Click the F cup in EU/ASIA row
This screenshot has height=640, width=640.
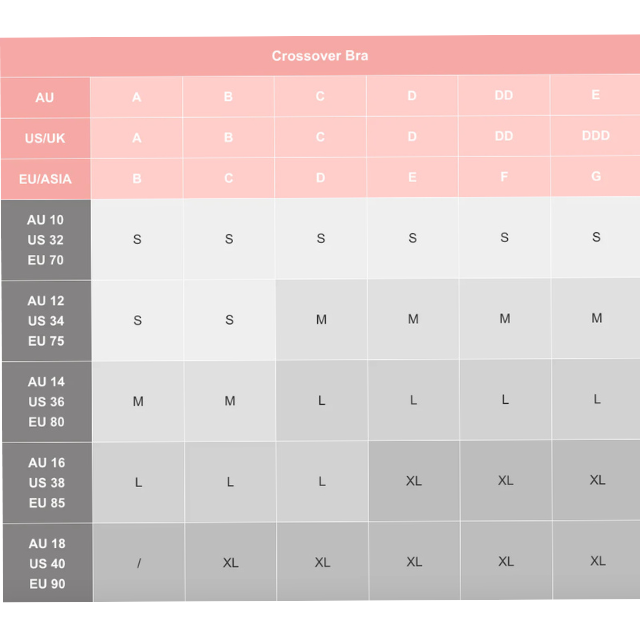pyautogui.click(x=504, y=177)
